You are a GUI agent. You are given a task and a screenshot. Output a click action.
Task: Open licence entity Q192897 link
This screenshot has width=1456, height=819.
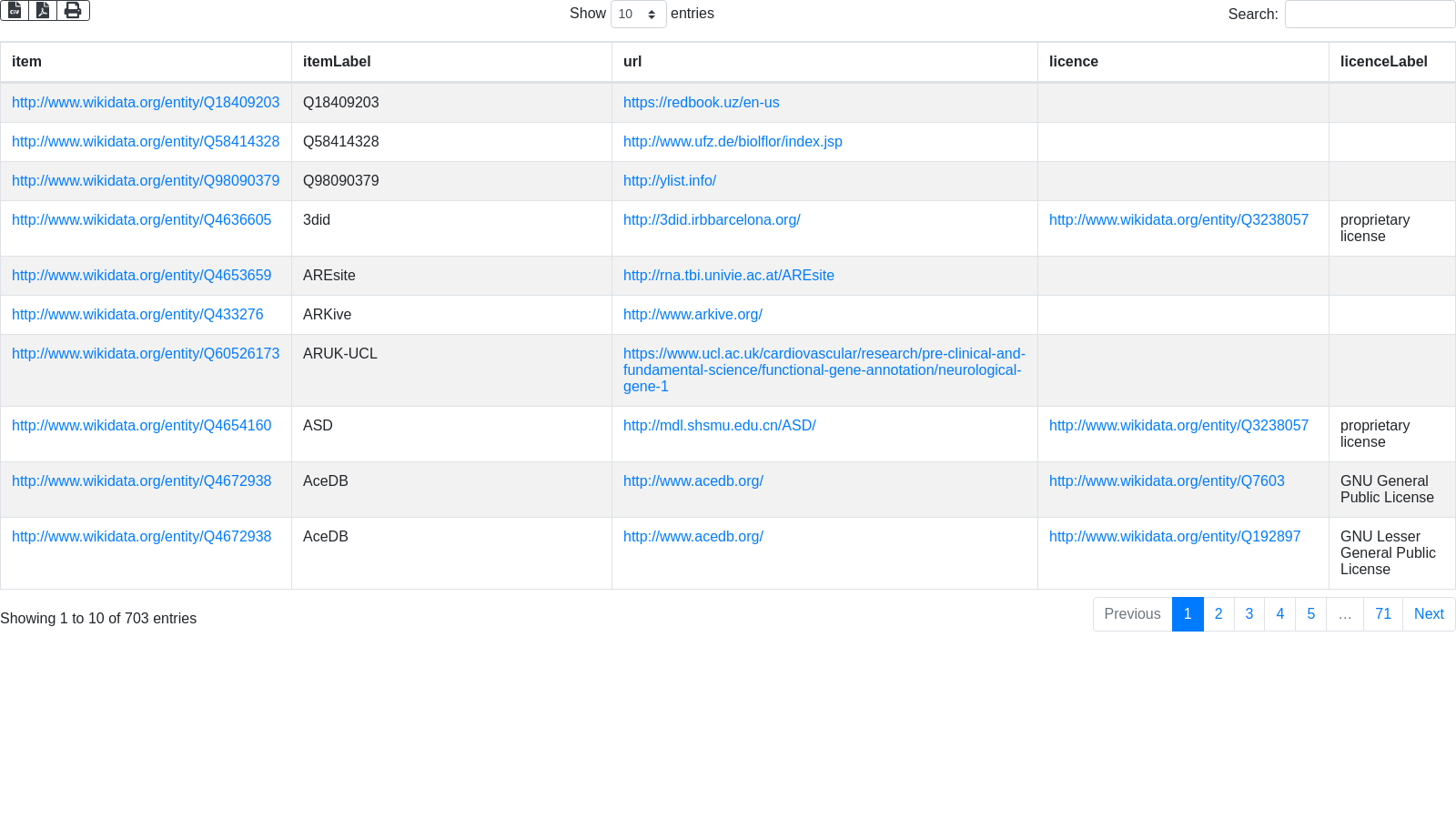[1175, 537]
